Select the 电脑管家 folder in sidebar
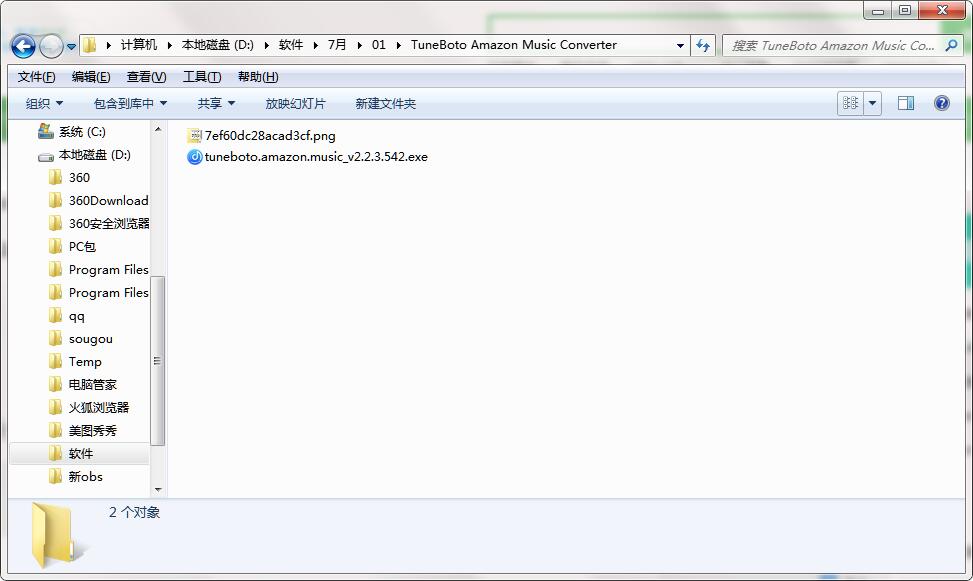Viewport: 973px width, 581px height. (92, 384)
